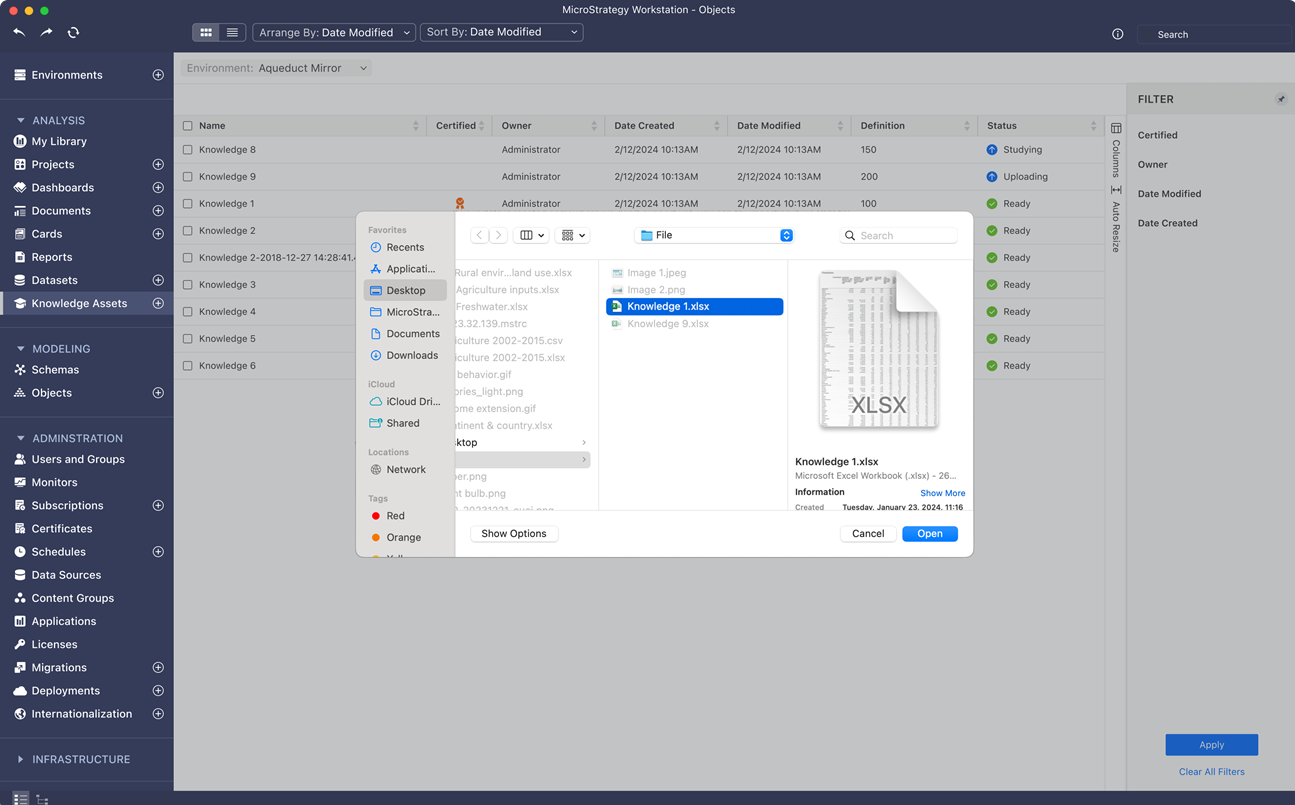Click the plus icon next to Dashboards
Image resolution: width=1295 pixels, height=805 pixels.
pos(158,188)
